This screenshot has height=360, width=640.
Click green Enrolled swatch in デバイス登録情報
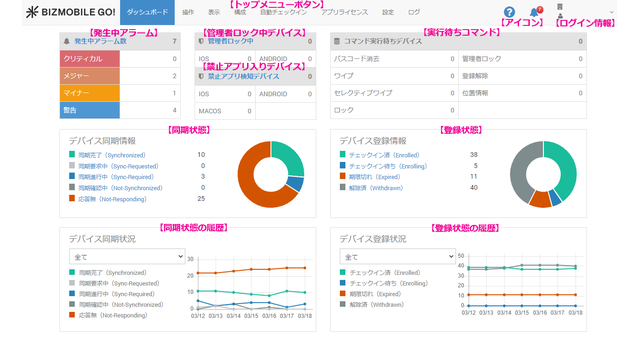tap(342, 154)
